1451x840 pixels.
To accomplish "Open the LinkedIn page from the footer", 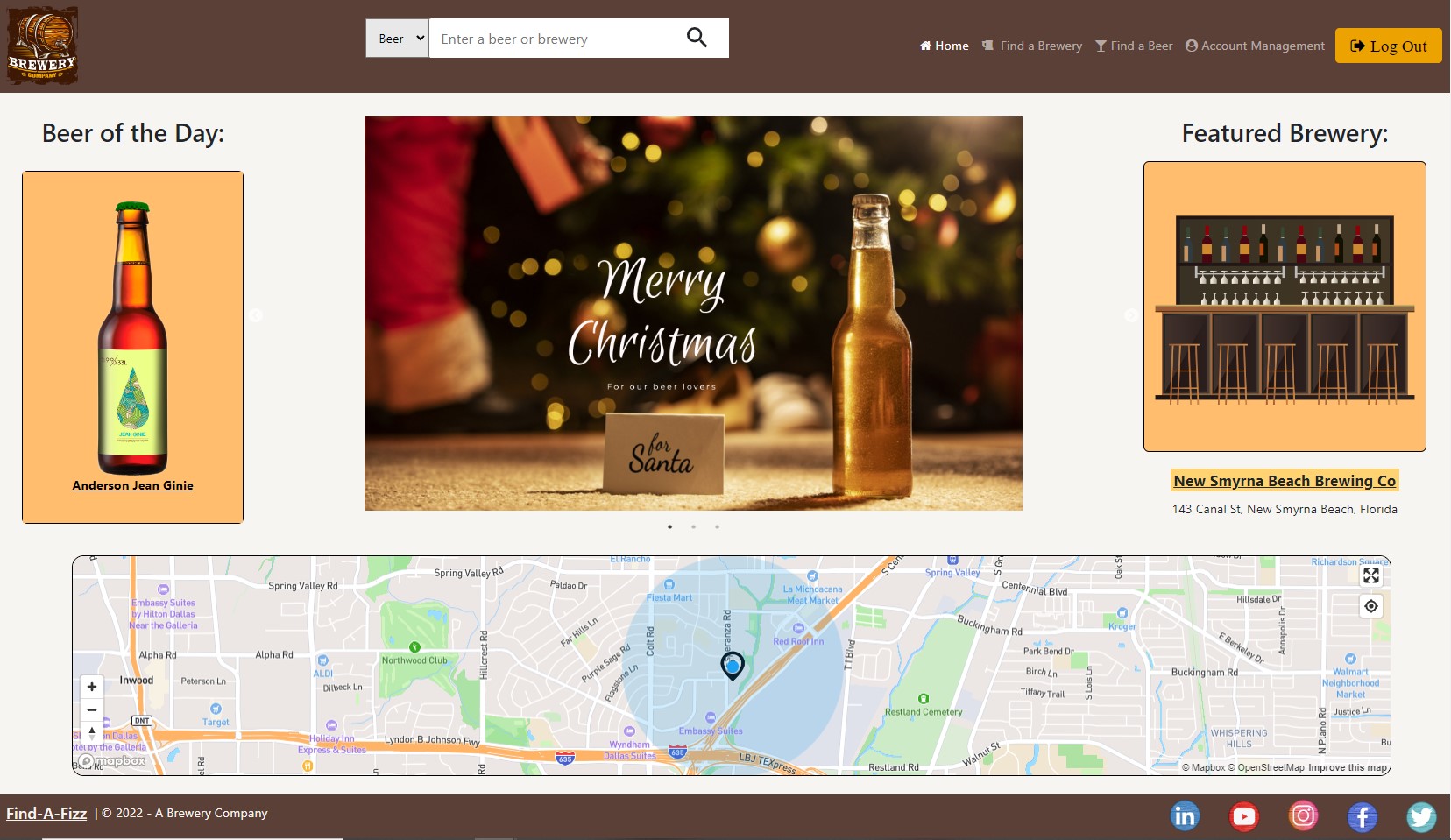I will pos(1185,815).
